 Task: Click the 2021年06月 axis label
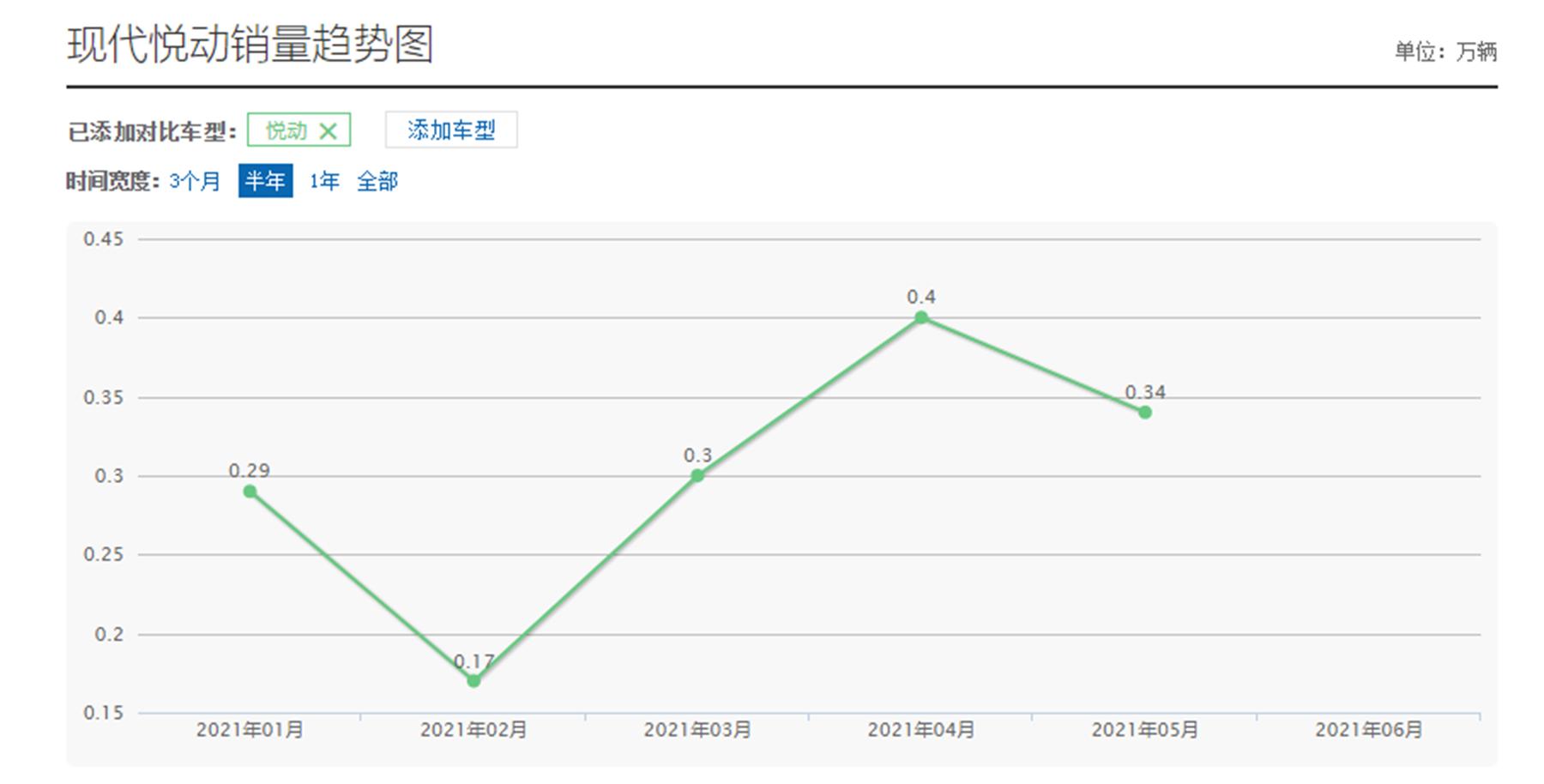1369,730
